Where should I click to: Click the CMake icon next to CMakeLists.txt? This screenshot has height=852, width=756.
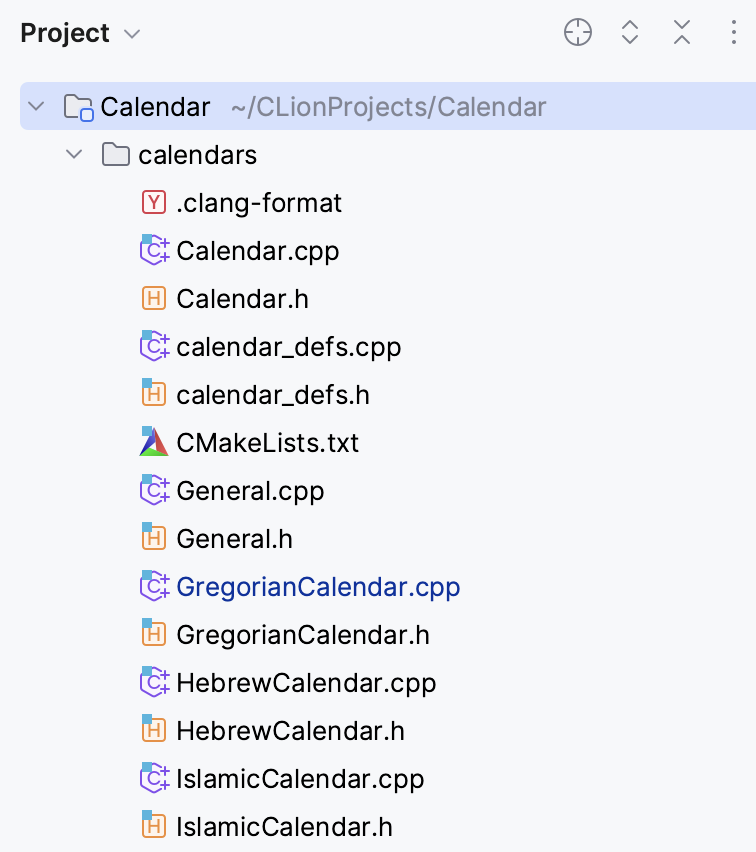tap(154, 442)
